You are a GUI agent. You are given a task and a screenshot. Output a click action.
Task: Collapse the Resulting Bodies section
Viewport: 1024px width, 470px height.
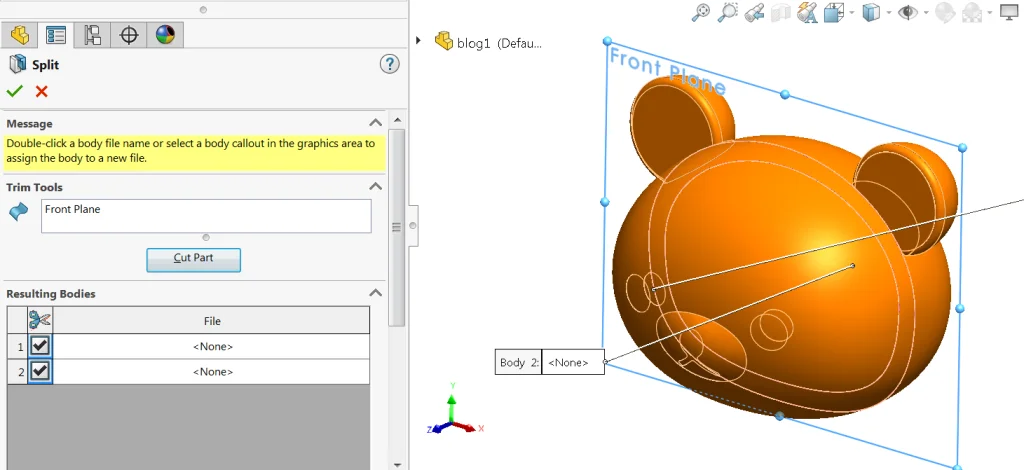click(x=375, y=293)
